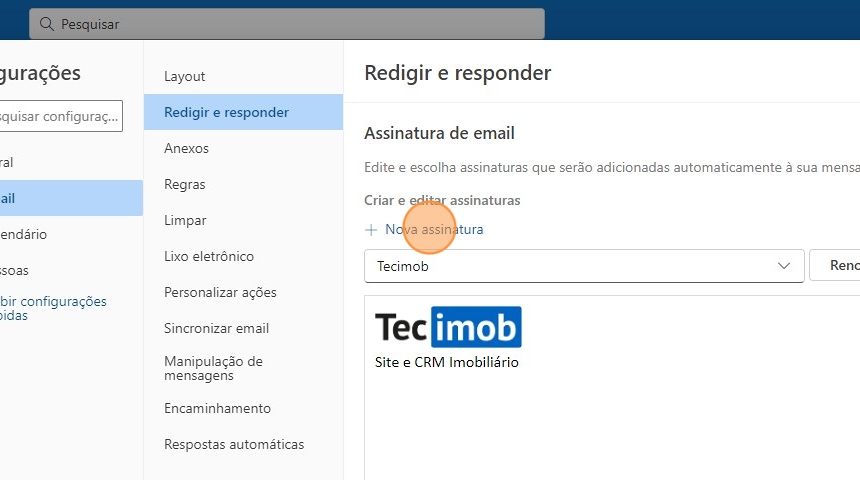Open the Anexos settings
Viewport: 860px width, 480px height.
pyautogui.click(x=187, y=148)
